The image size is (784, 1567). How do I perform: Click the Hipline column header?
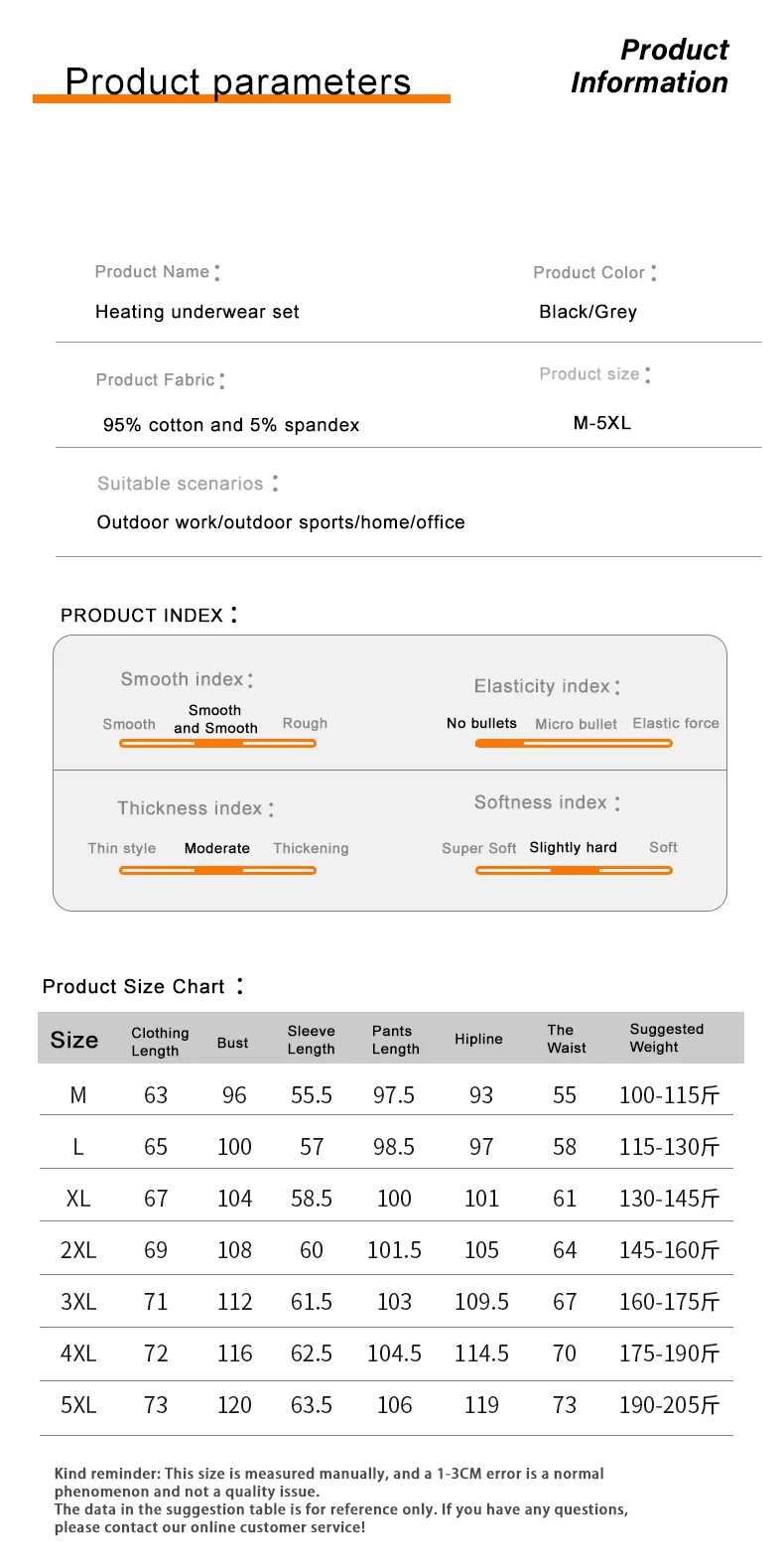point(479,1039)
